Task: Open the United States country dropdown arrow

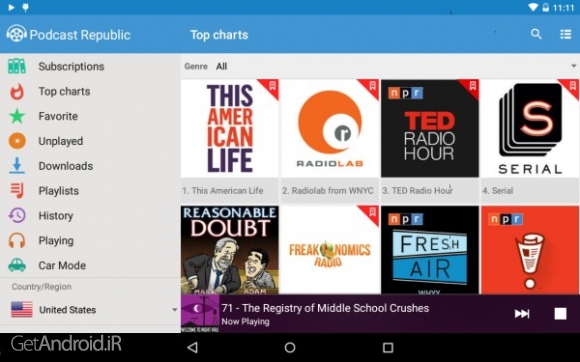Action: 174,309
